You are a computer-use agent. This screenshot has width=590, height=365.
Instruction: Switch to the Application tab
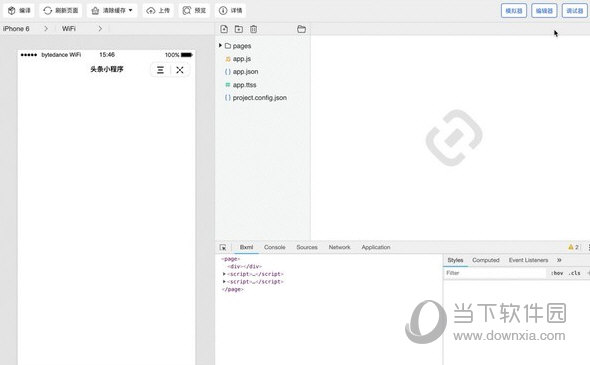click(x=376, y=247)
